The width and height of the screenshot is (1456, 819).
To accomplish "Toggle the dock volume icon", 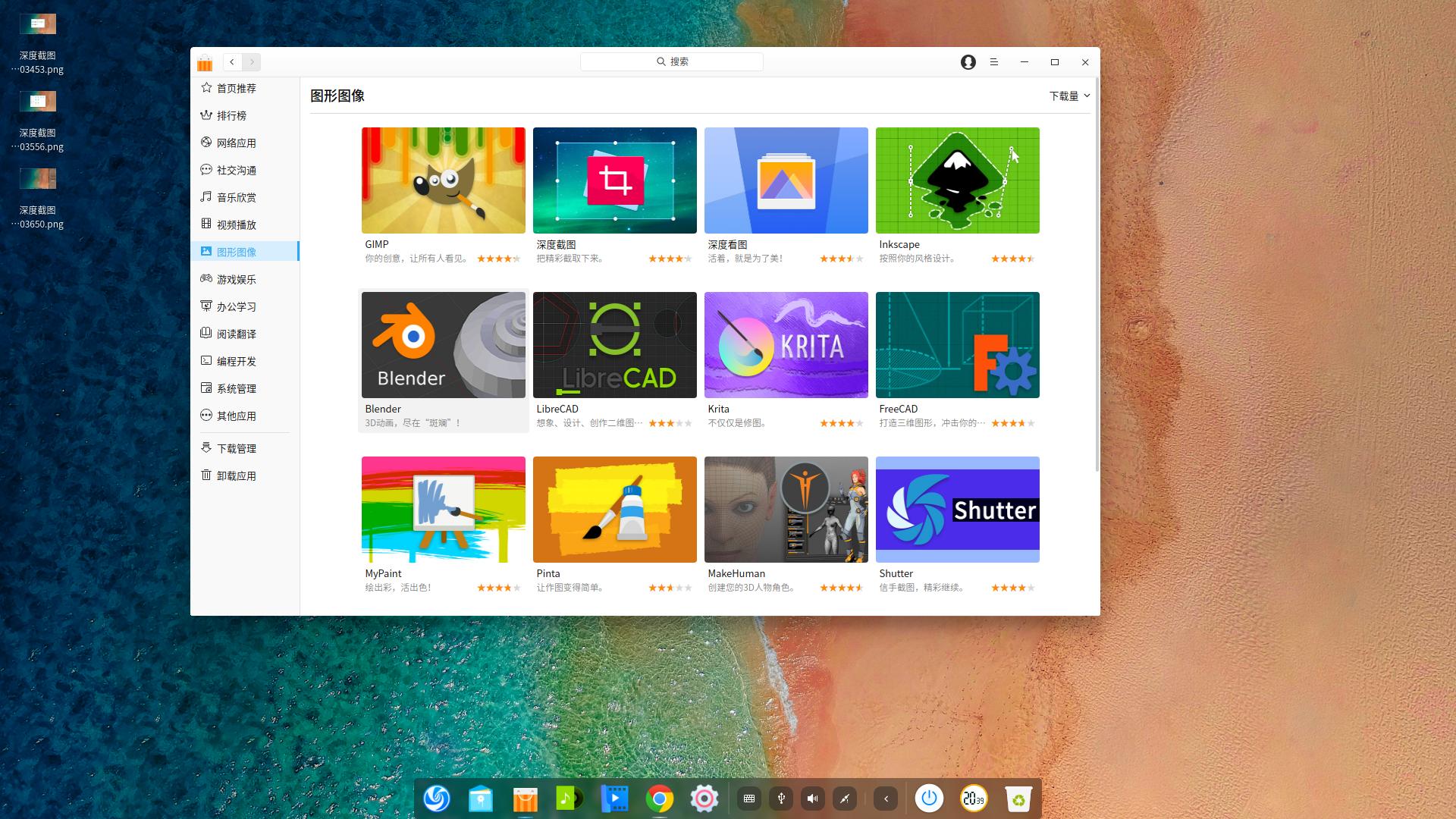I will 812,799.
